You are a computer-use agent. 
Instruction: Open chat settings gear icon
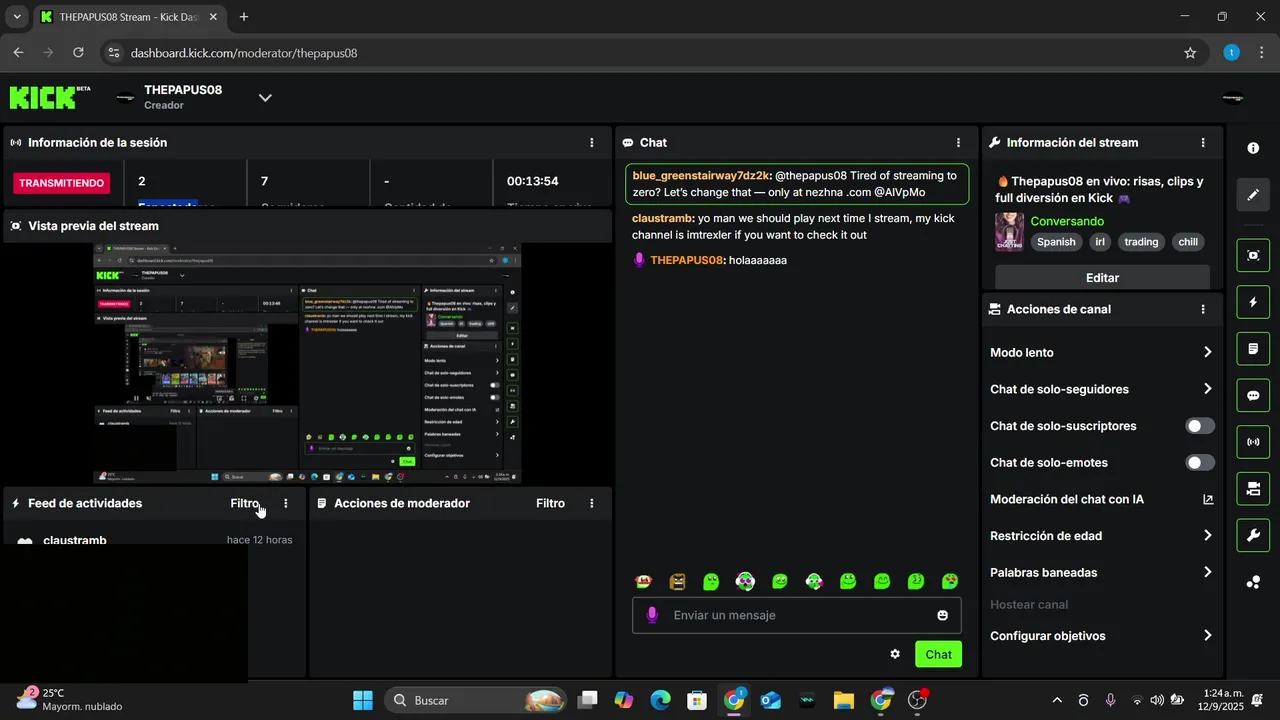895,654
